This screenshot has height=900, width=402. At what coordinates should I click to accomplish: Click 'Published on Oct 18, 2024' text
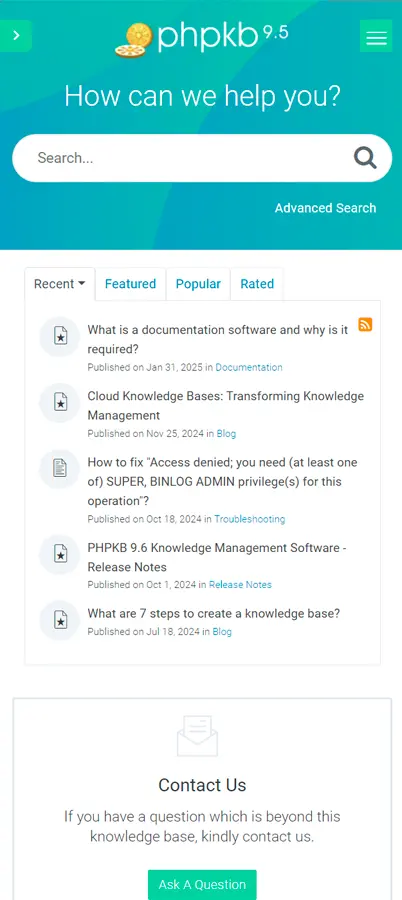[x=144, y=519]
